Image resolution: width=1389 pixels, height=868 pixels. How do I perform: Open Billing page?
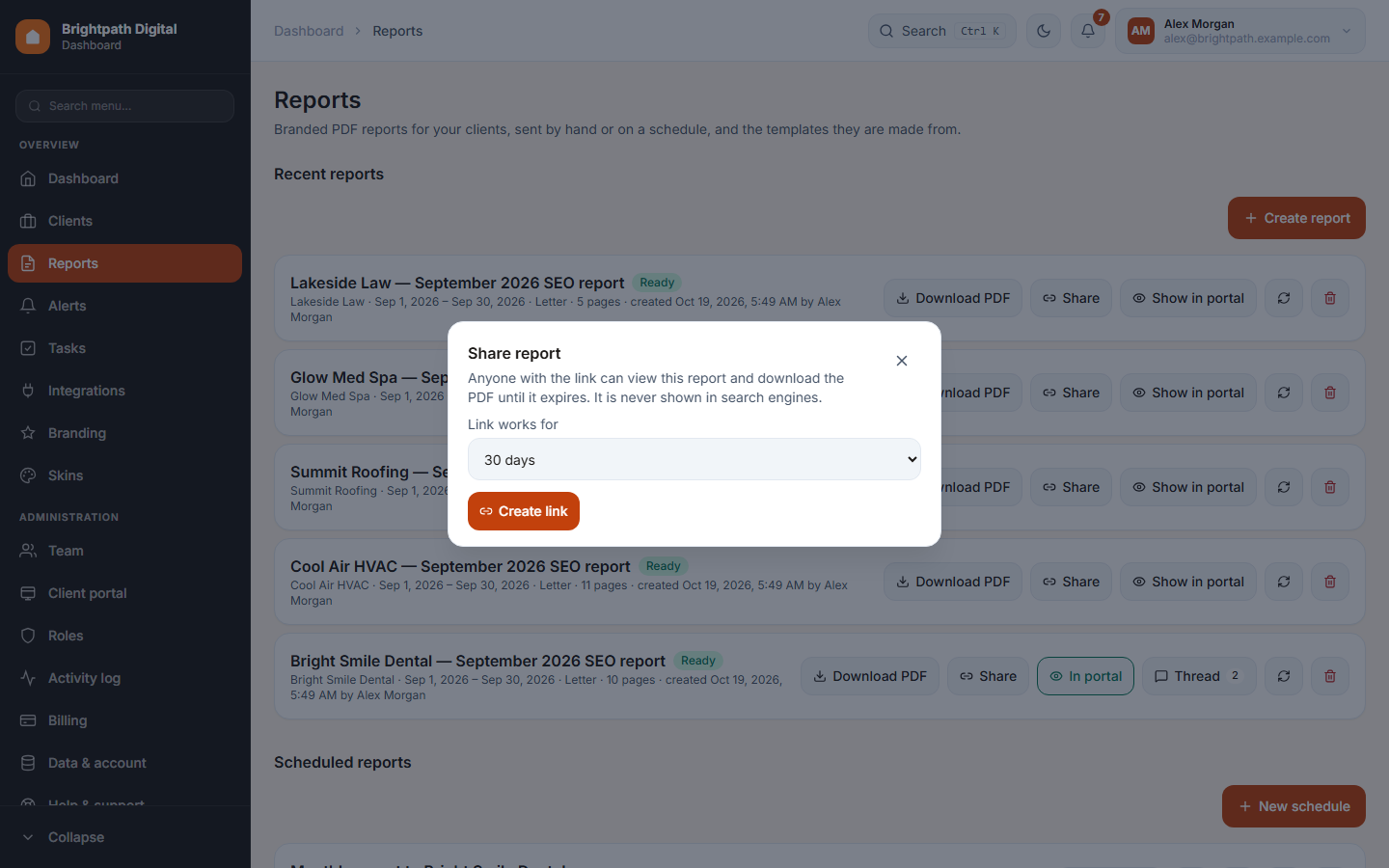click(x=124, y=720)
